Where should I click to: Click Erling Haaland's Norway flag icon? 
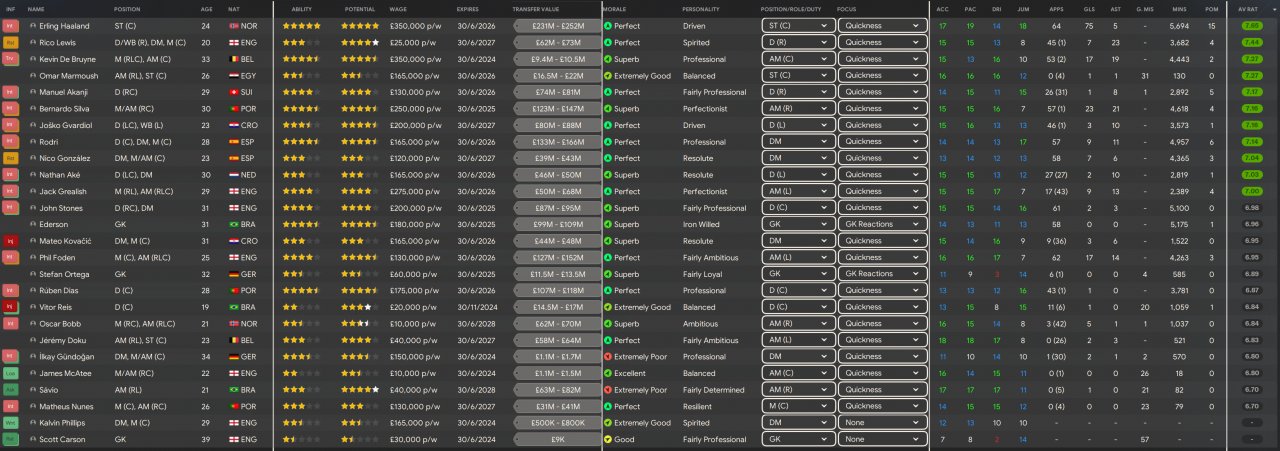tap(233, 26)
